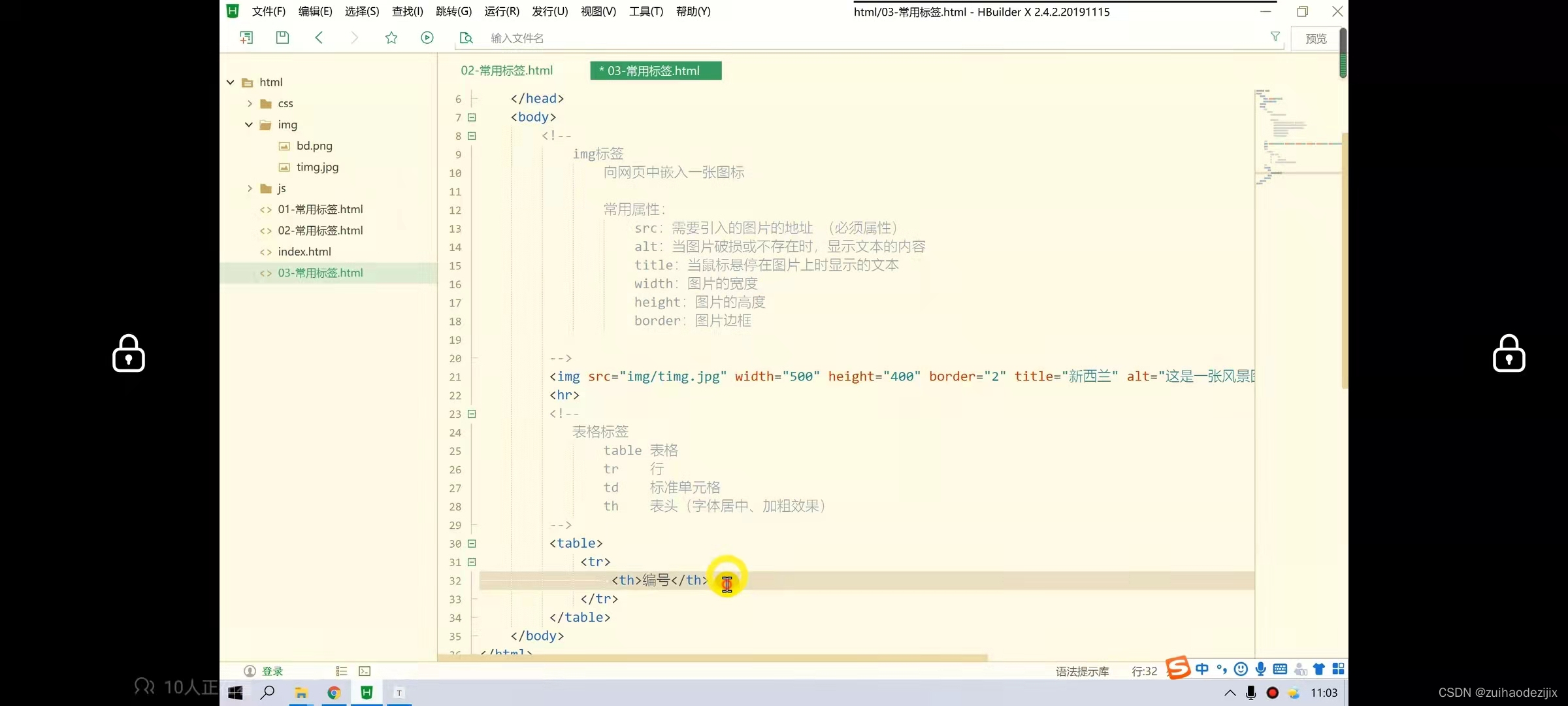
Task: Click the outline list icon in status bar
Action: pos(341,671)
